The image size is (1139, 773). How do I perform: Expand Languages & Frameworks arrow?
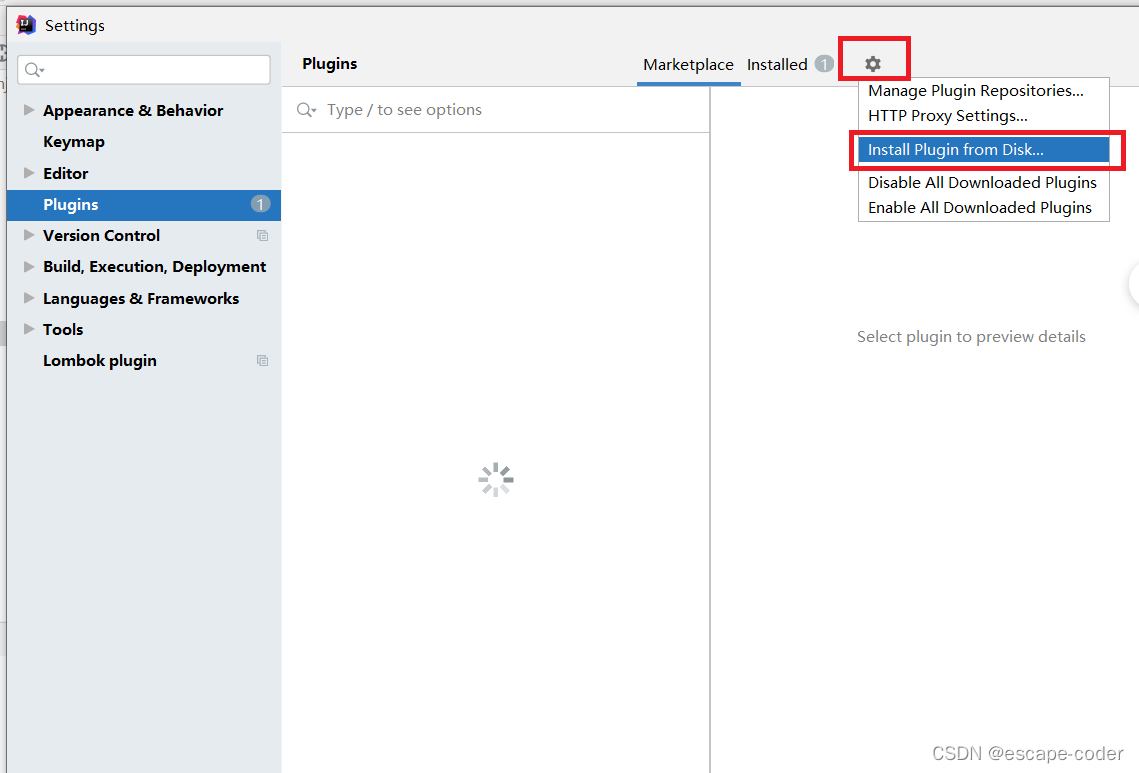29,298
